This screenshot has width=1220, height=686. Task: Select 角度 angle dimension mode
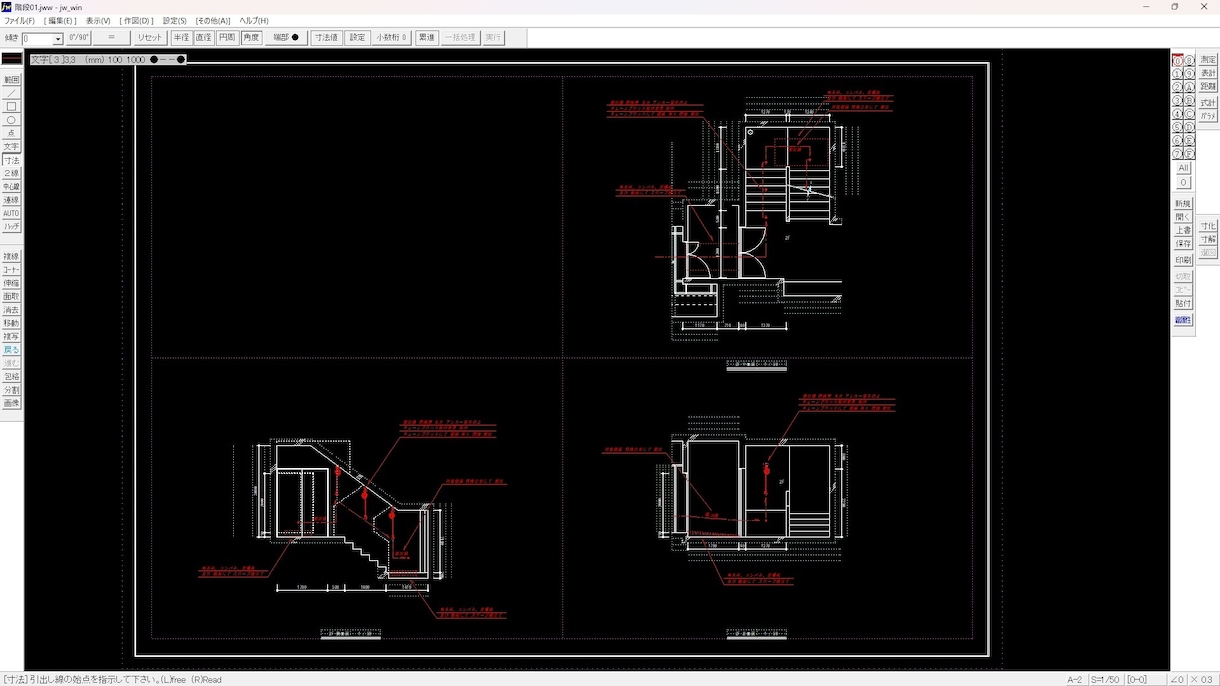pyautogui.click(x=251, y=37)
